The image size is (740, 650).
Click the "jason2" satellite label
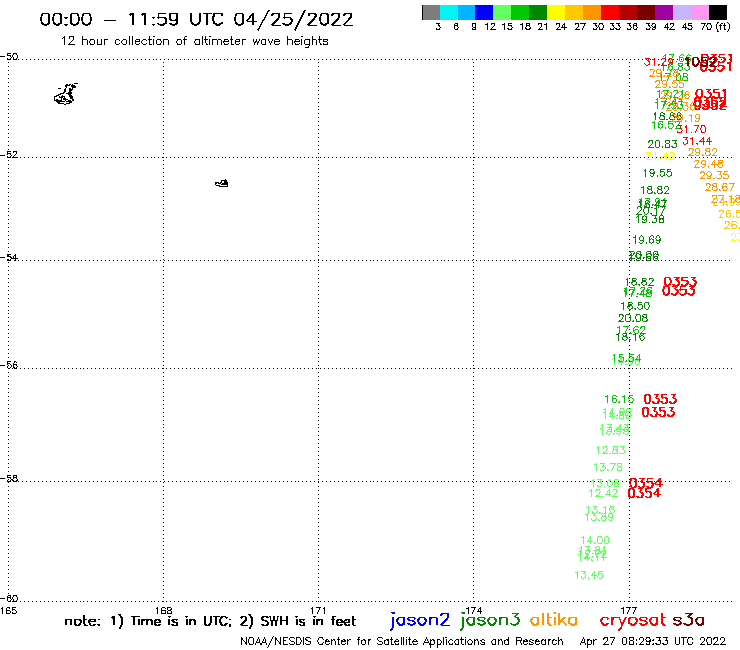point(420,620)
